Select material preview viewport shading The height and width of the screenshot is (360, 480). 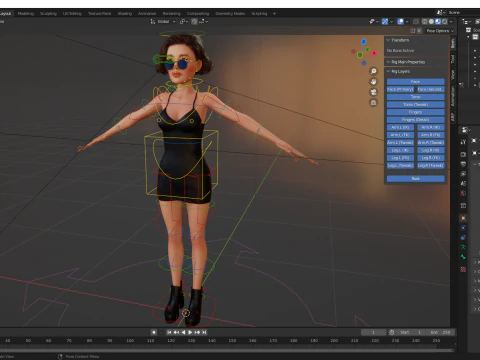tap(438, 21)
